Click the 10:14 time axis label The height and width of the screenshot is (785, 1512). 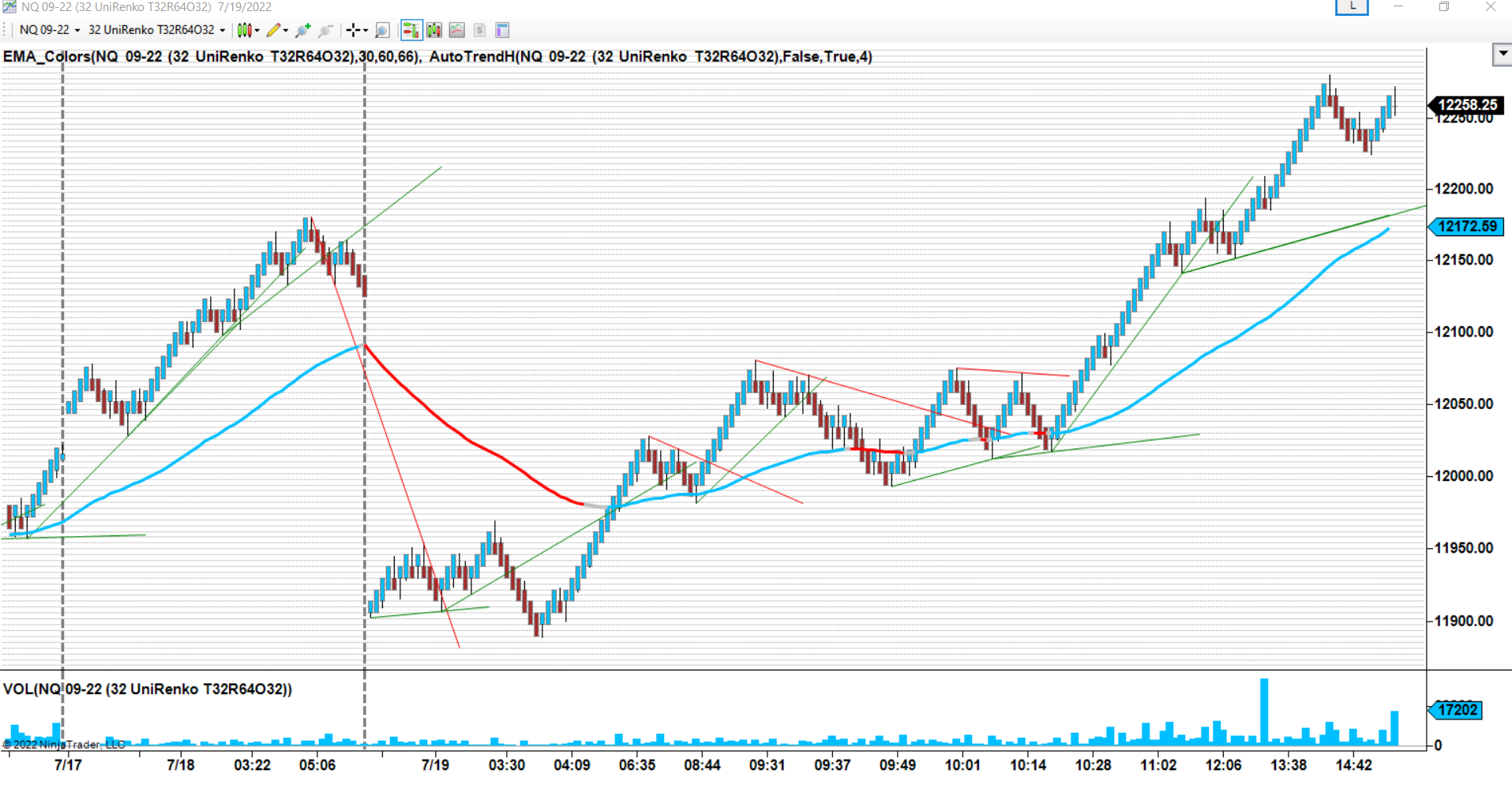(x=1028, y=765)
